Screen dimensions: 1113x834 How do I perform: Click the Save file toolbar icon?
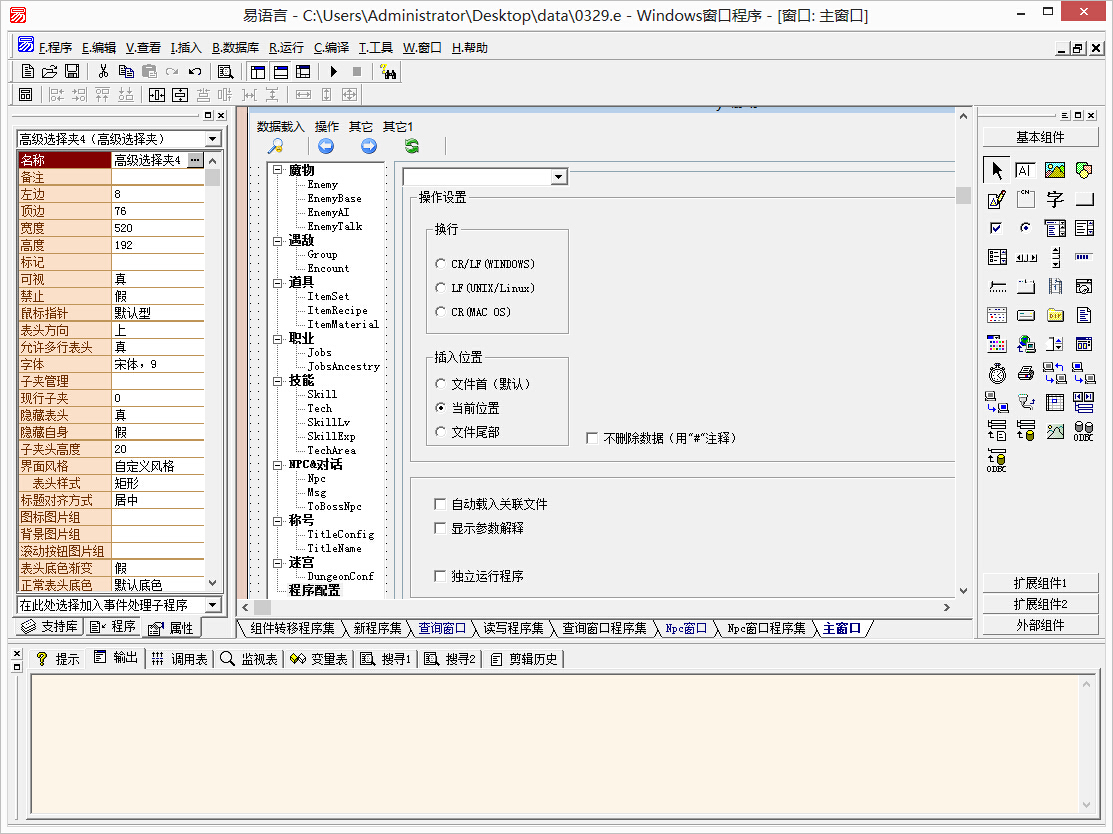[72, 71]
